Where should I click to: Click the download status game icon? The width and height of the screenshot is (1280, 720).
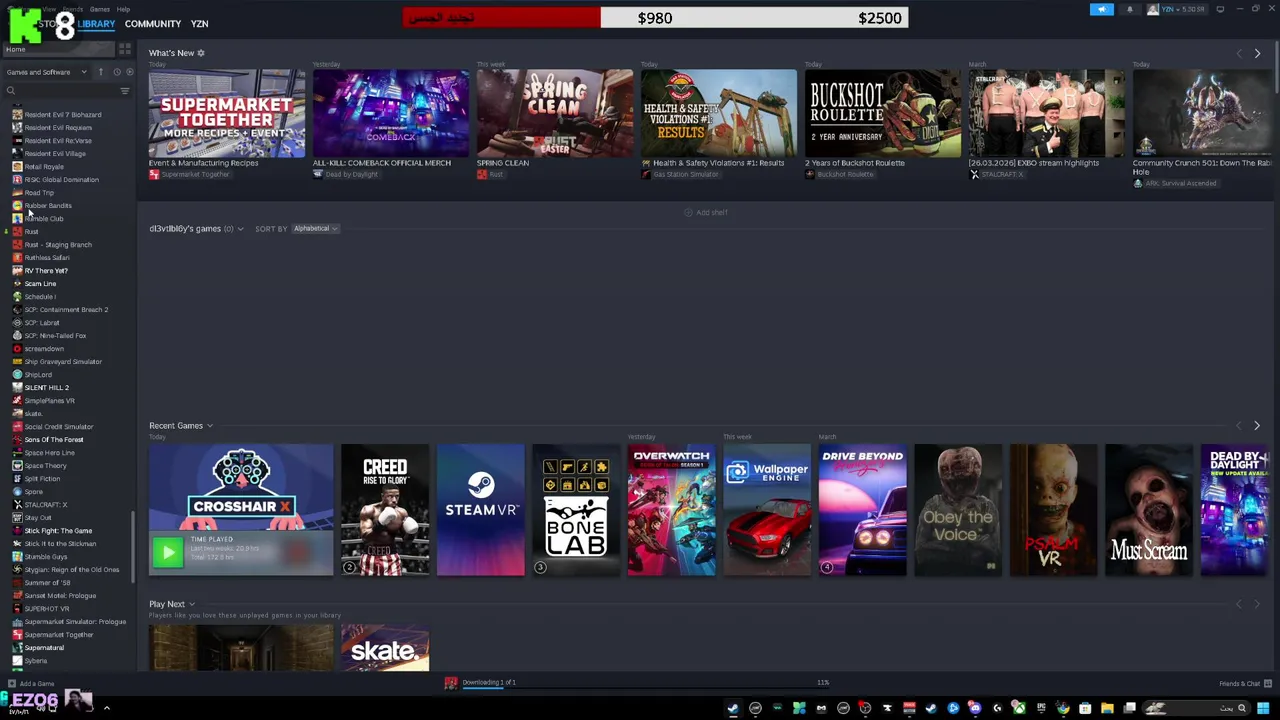(x=451, y=683)
